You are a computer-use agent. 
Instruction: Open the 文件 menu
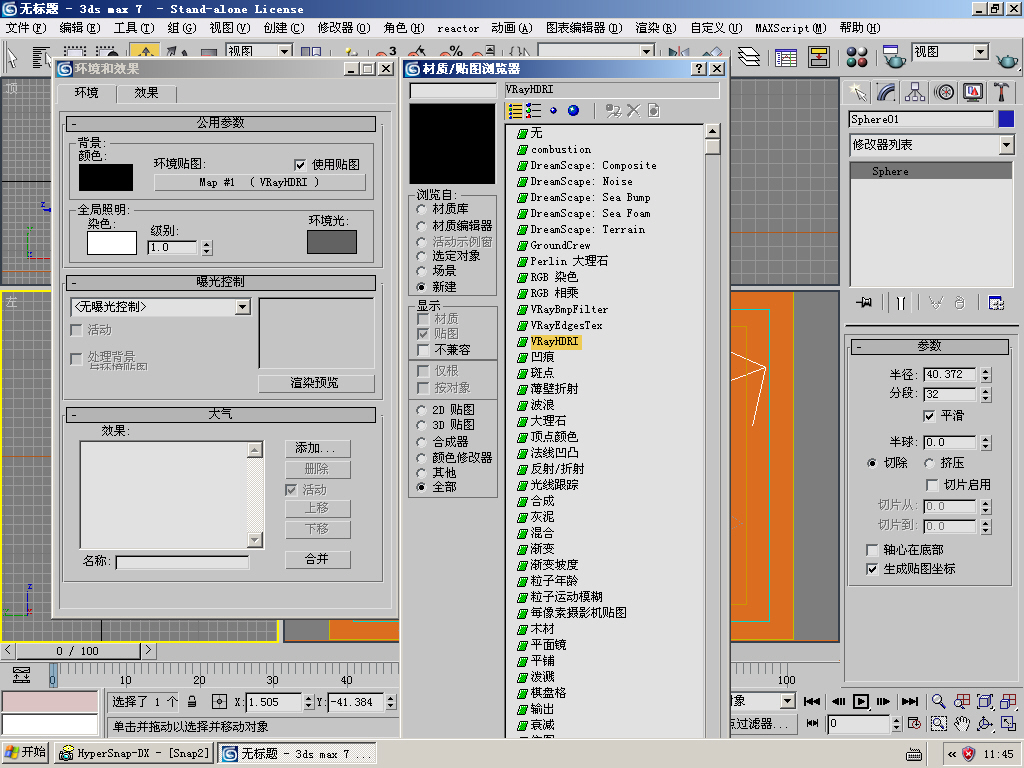pyautogui.click(x=26, y=28)
